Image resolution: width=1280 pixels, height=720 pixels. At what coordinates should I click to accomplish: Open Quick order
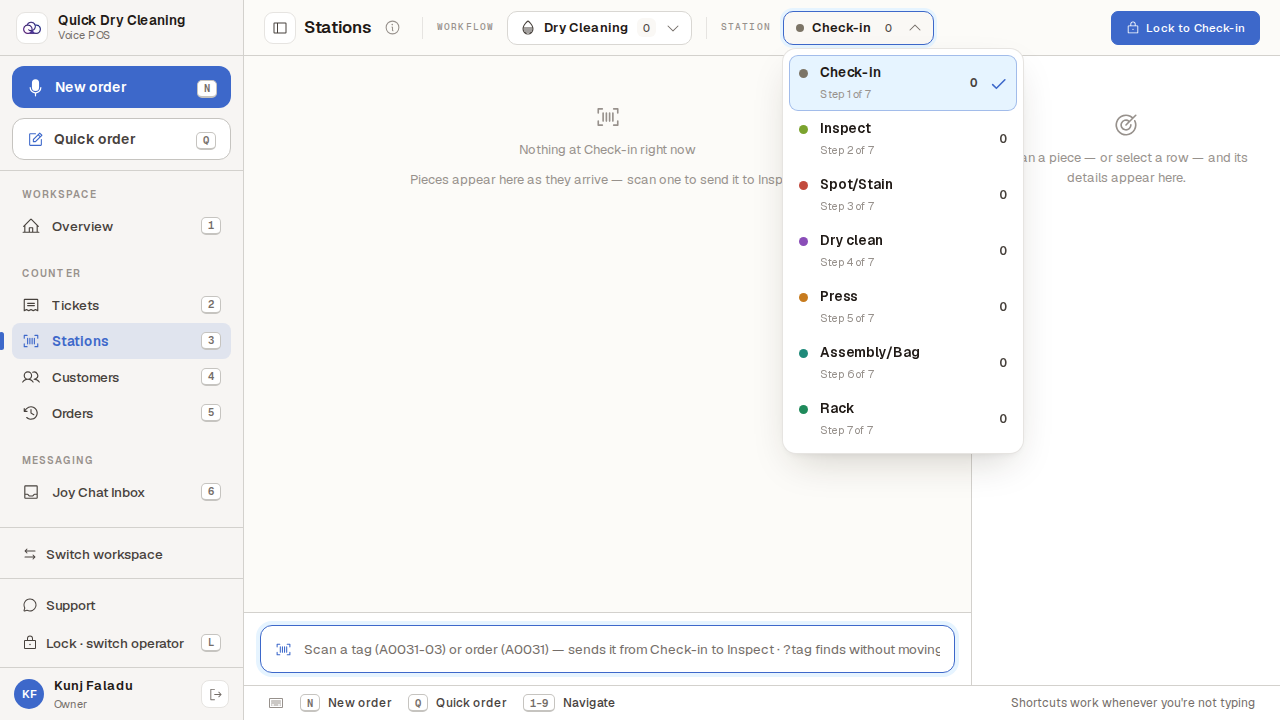coord(121,139)
